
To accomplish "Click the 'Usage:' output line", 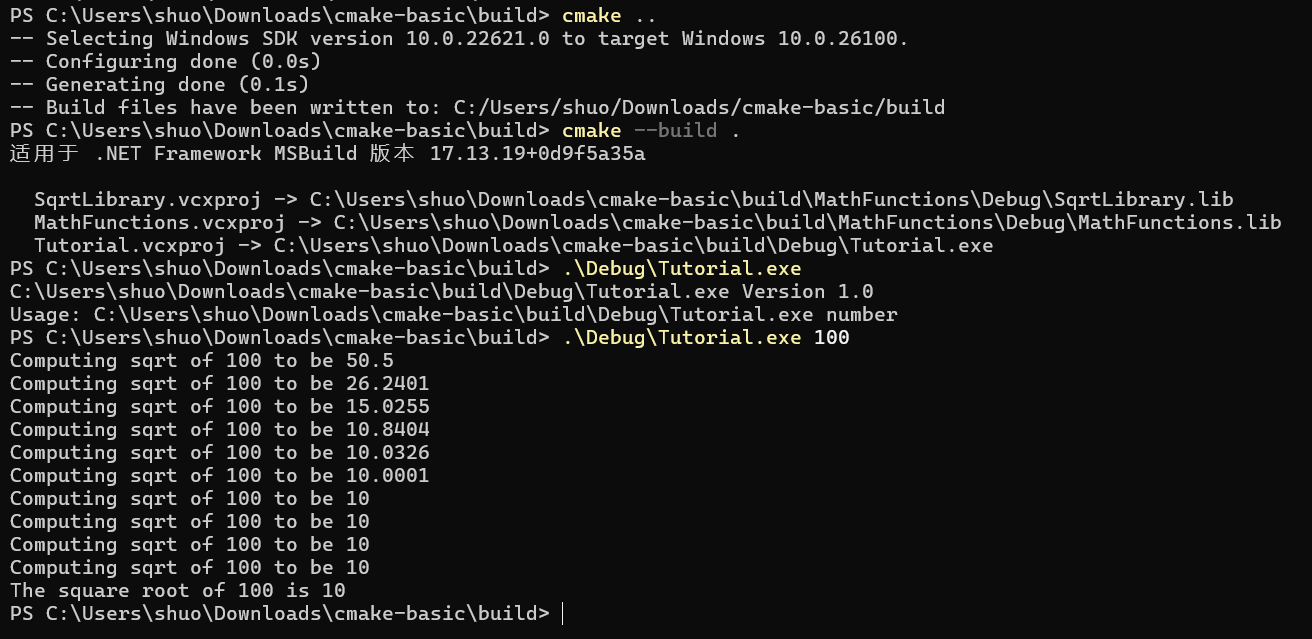I will pos(453,315).
